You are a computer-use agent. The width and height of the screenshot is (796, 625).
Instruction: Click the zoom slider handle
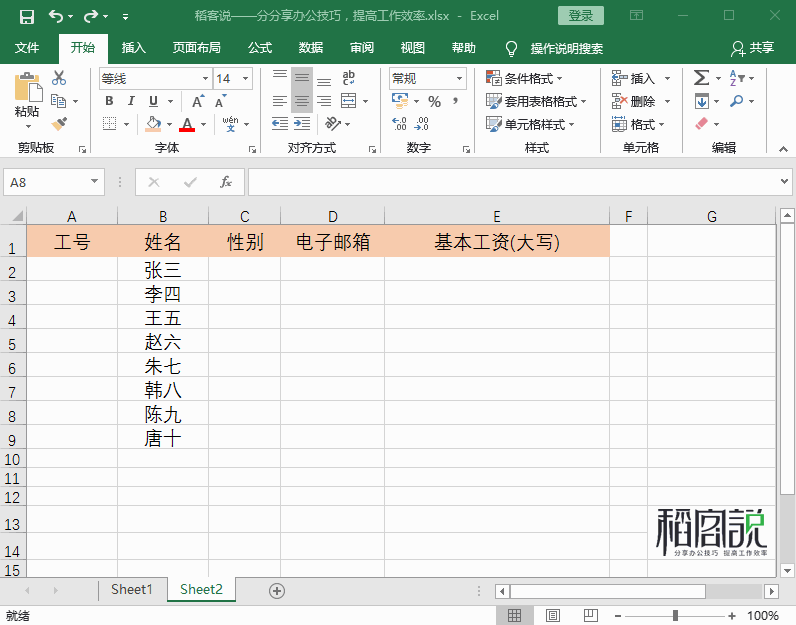[x=675, y=615]
